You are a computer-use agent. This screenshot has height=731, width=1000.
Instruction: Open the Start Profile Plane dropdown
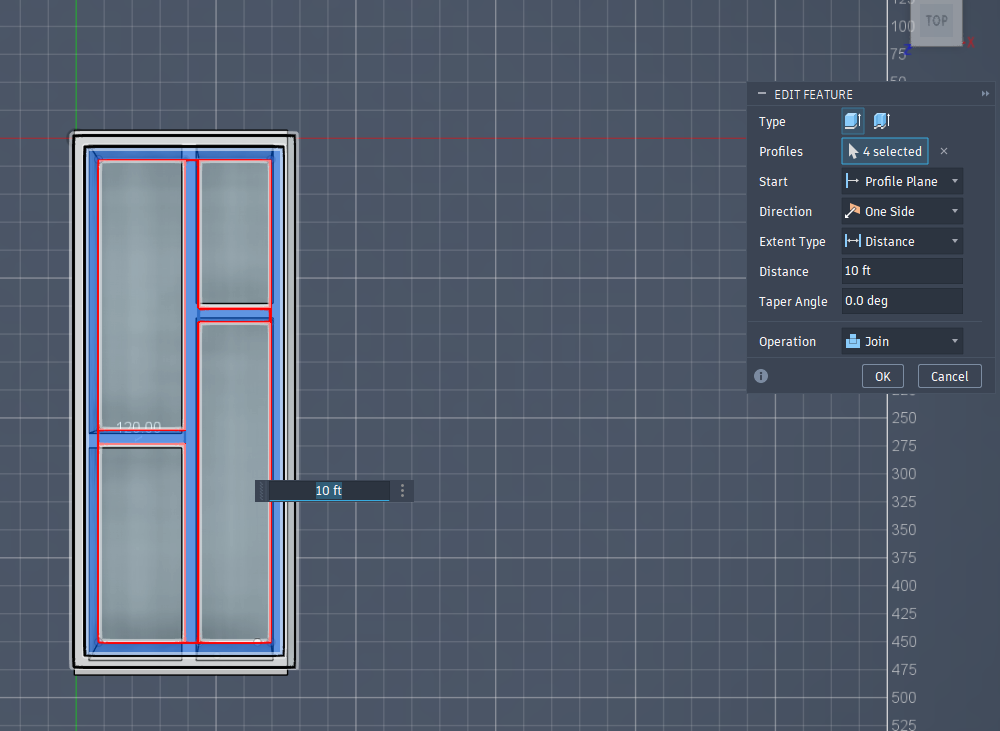tap(902, 181)
